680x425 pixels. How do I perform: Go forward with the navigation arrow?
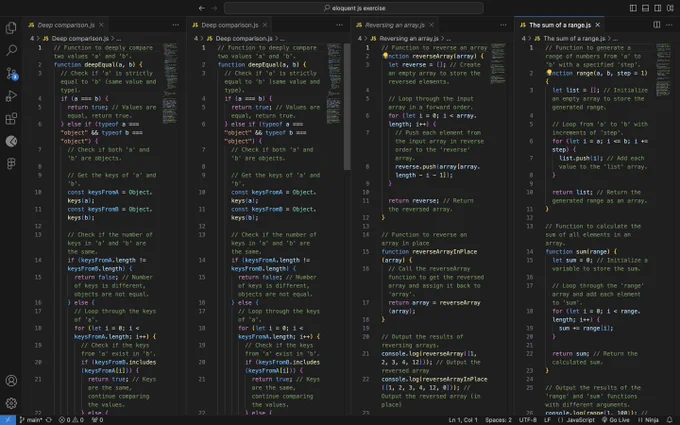(x=214, y=8)
